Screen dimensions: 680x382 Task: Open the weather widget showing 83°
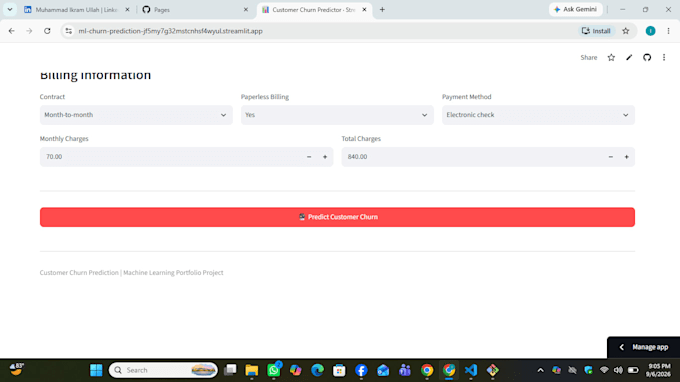coord(17,369)
